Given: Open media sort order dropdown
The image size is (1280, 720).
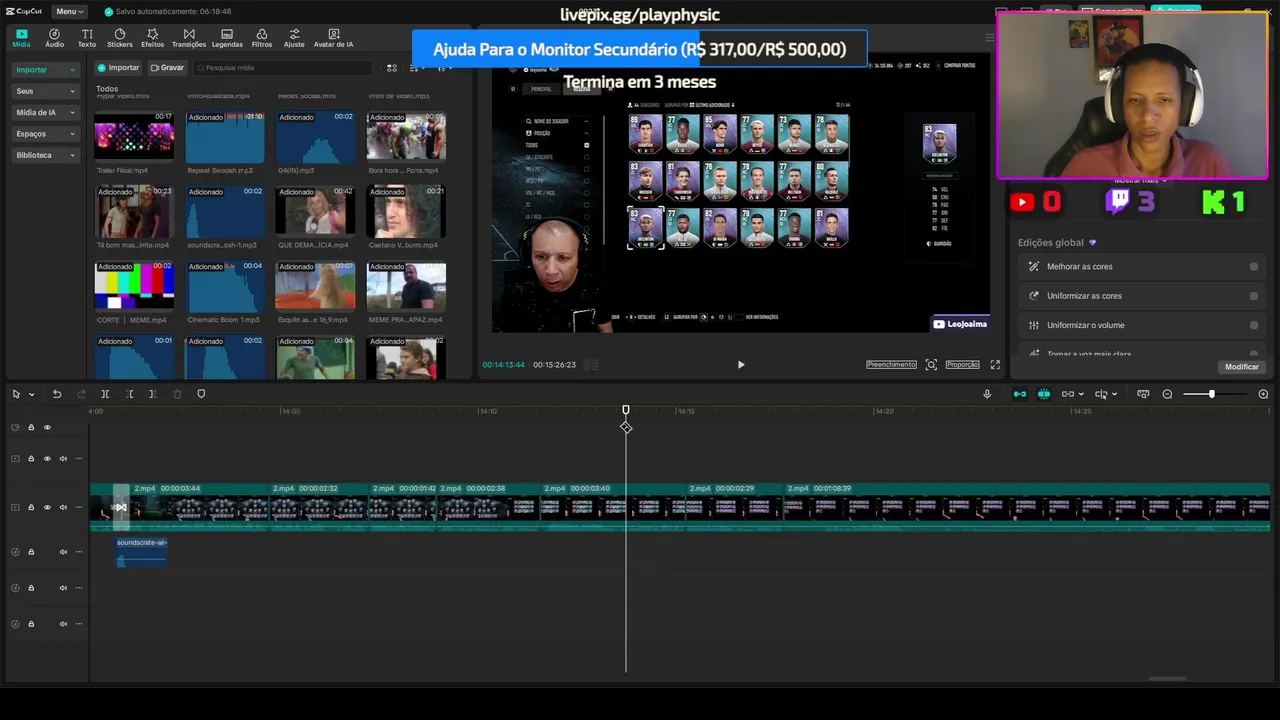Looking at the screenshot, I should pos(418,68).
